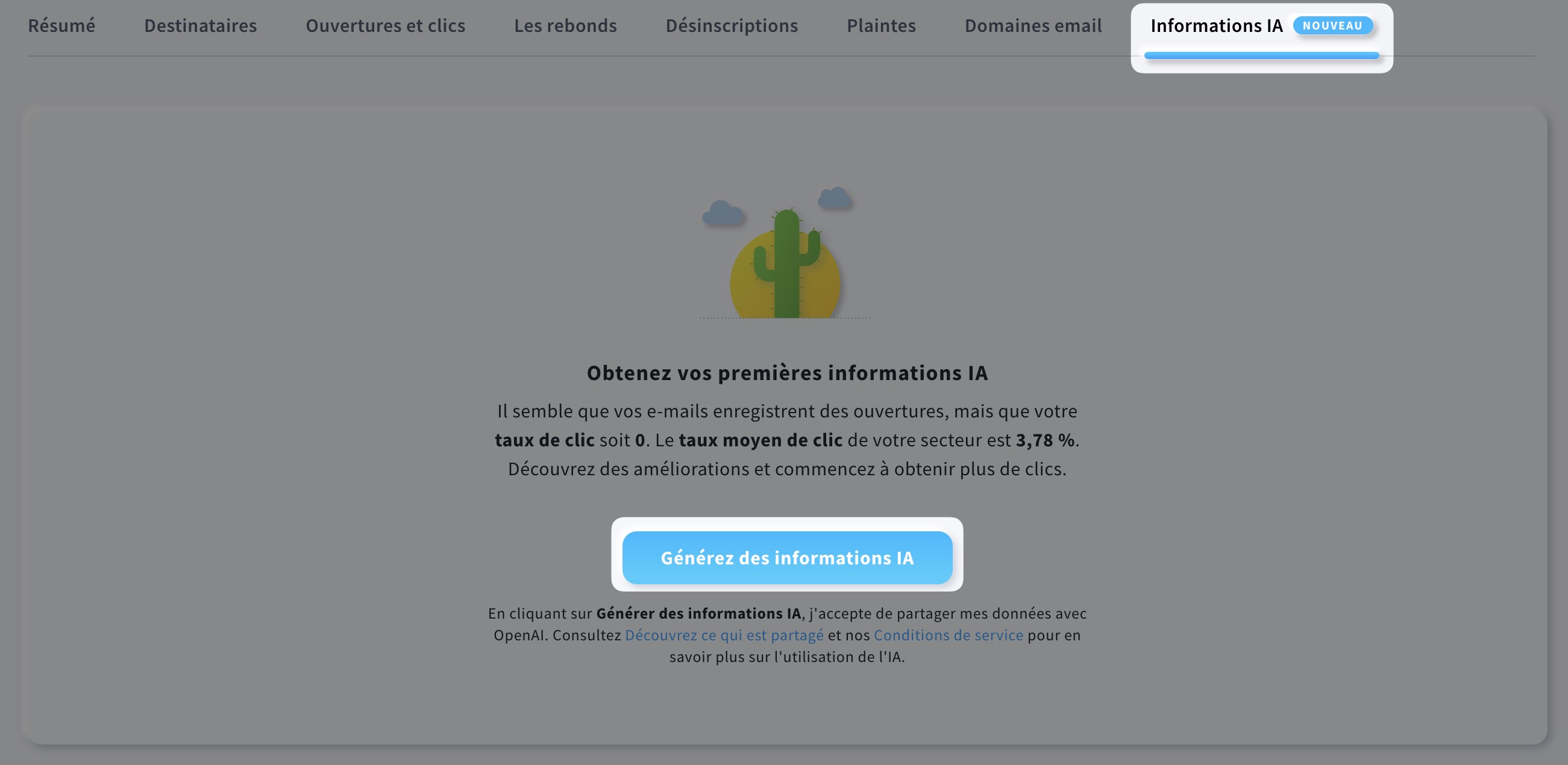The height and width of the screenshot is (765, 1568).
Task: Click heading Obtenez vos premières informations IA
Action: [787, 372]
